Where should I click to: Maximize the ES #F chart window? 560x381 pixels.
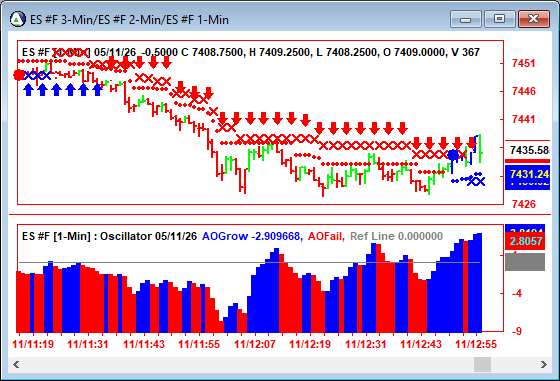[x=499, y=19]
